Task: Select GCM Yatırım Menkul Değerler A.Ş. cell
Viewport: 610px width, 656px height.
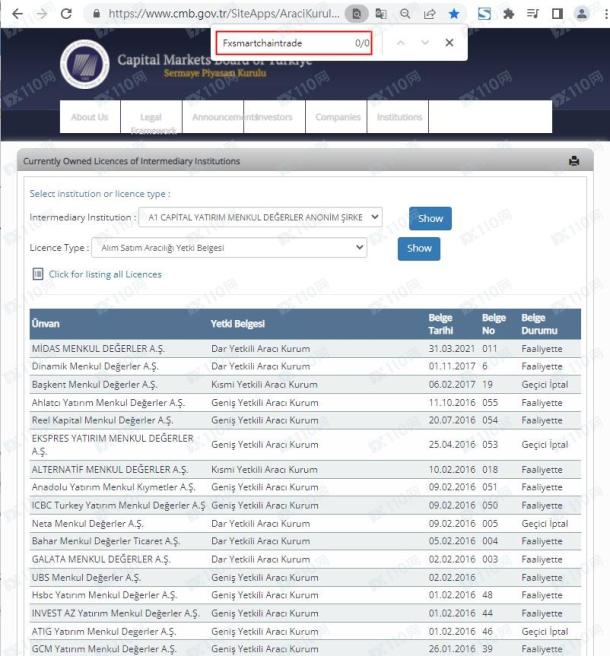Action: [104, 649]
